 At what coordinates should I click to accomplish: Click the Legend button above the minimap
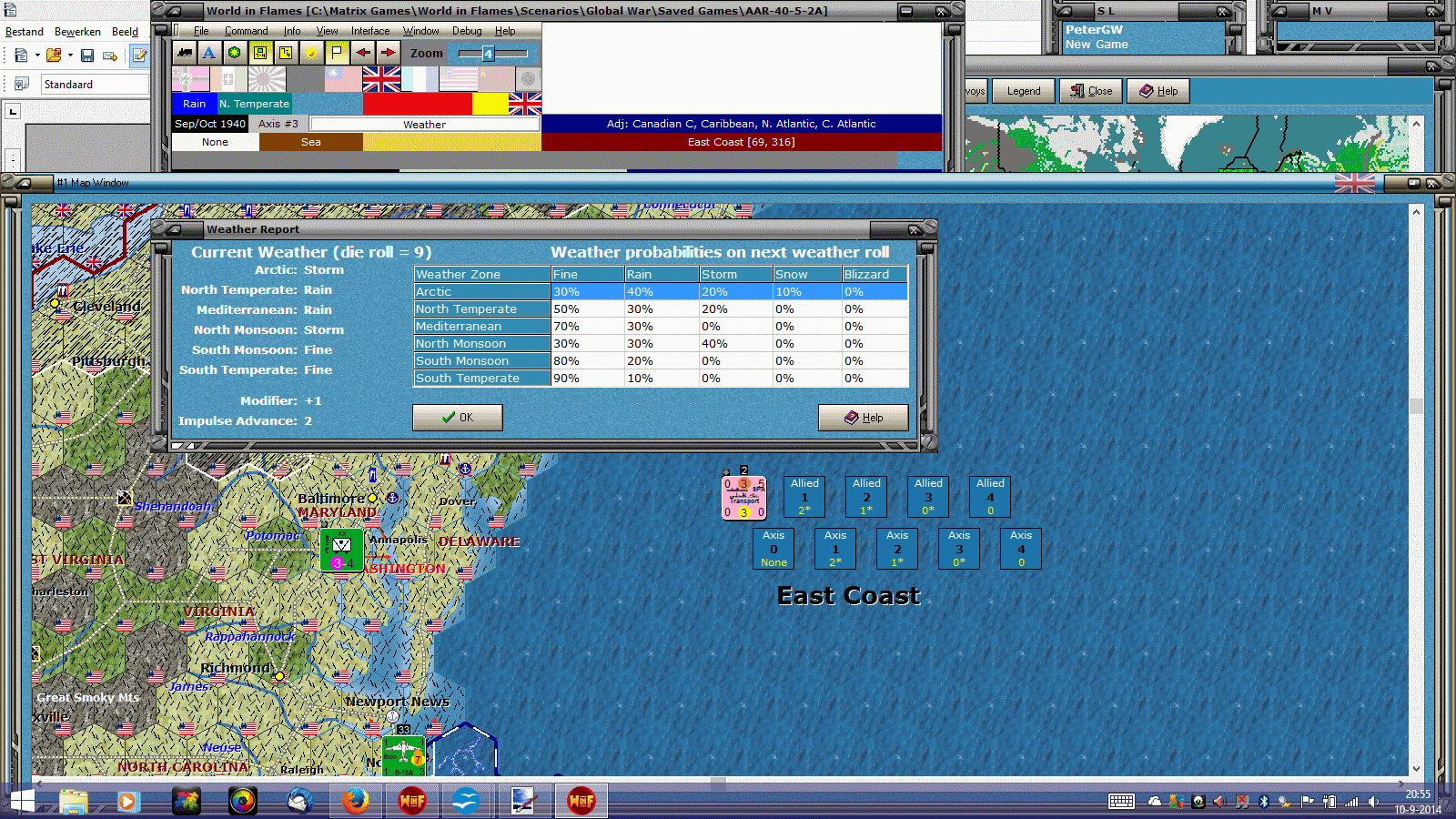(x=1024, y=91)
